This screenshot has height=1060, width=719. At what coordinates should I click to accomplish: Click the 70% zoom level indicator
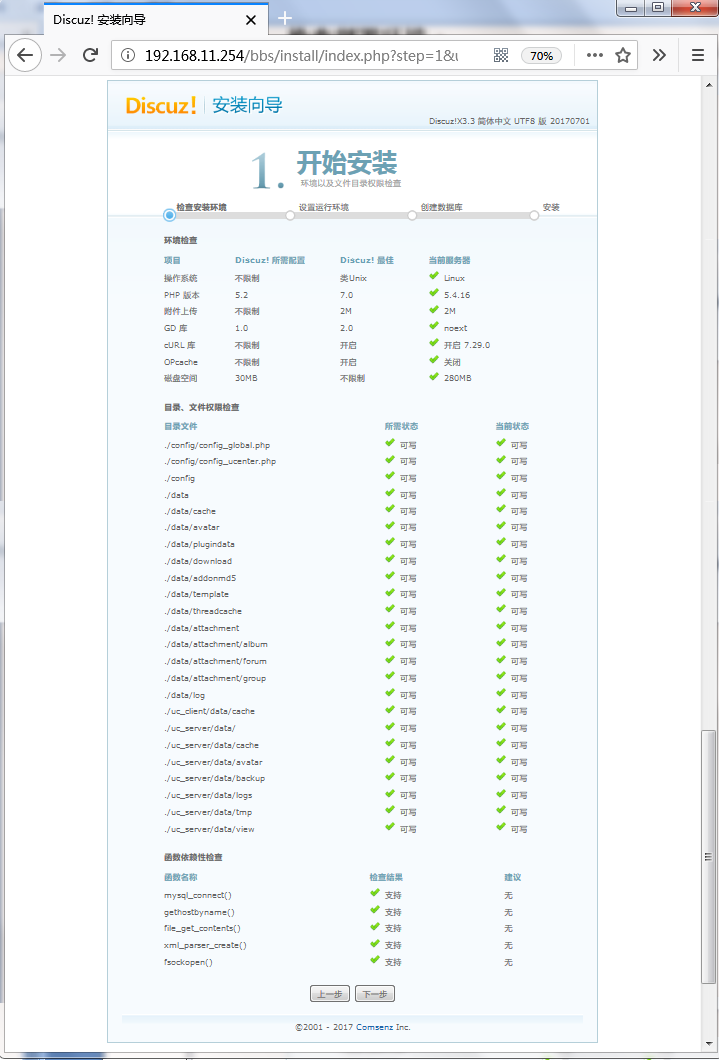coord(541,55)
